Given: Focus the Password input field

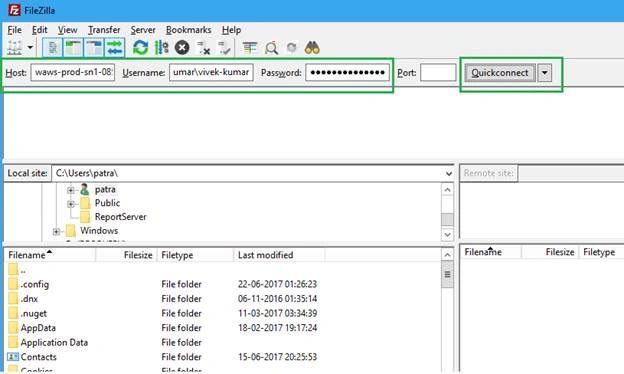Looking at the screenshot, I should pyautogui.click(x=347, y=72).
